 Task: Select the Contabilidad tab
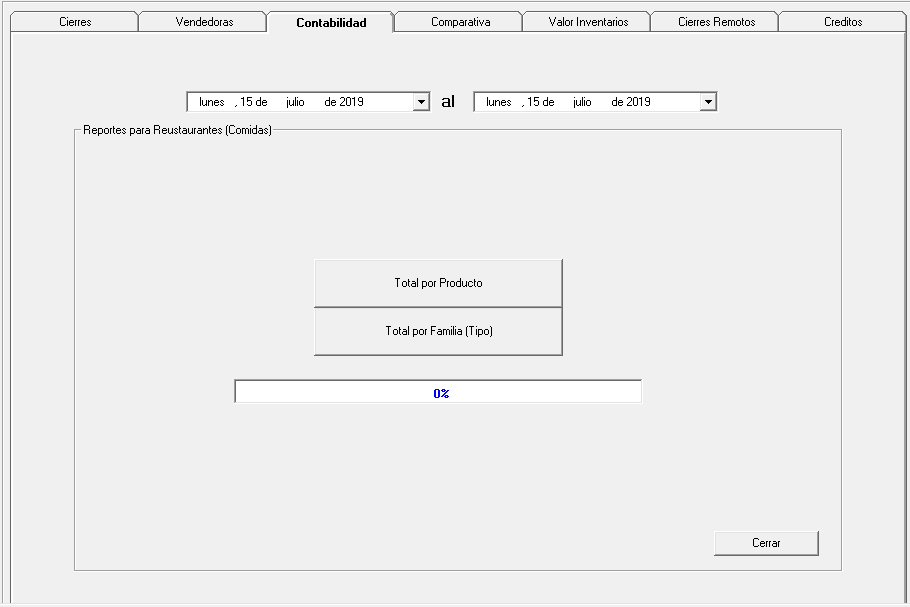point(331,22)
